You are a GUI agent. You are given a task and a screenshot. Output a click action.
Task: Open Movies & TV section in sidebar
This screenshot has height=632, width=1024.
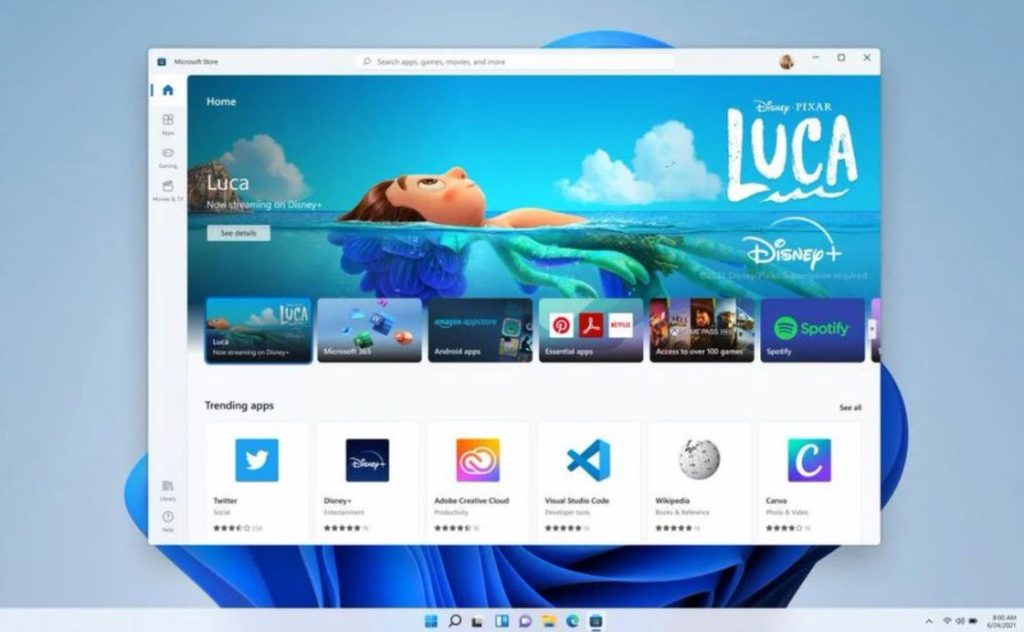pyautogui.click(x=168, y=190)
